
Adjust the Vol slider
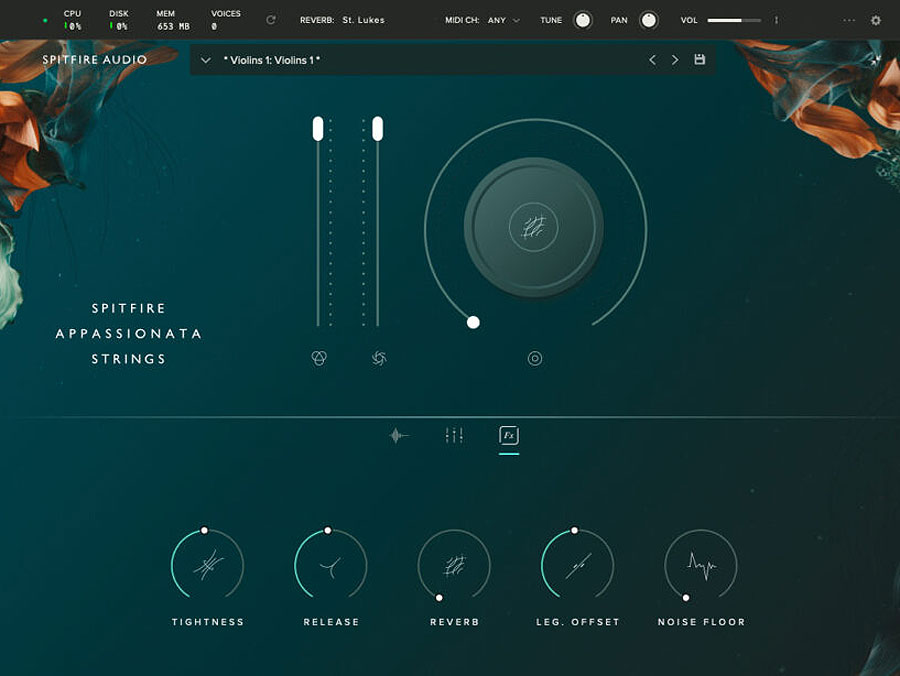pos(734,20)
